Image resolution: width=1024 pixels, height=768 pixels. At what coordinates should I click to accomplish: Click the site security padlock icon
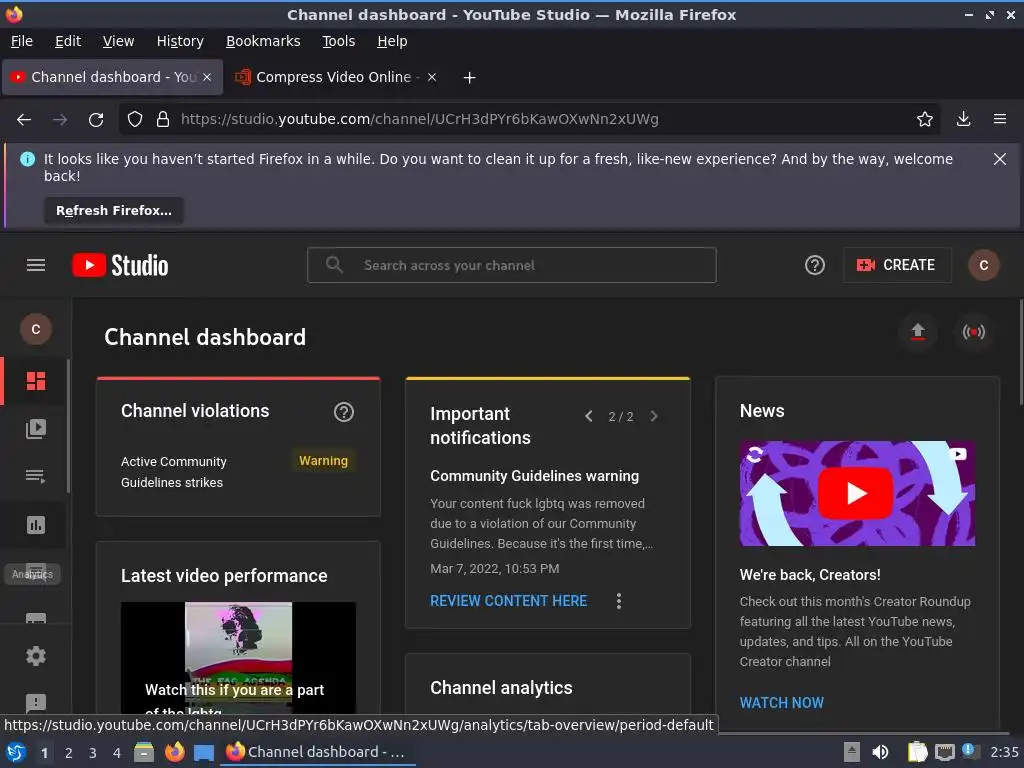point(163,119)
